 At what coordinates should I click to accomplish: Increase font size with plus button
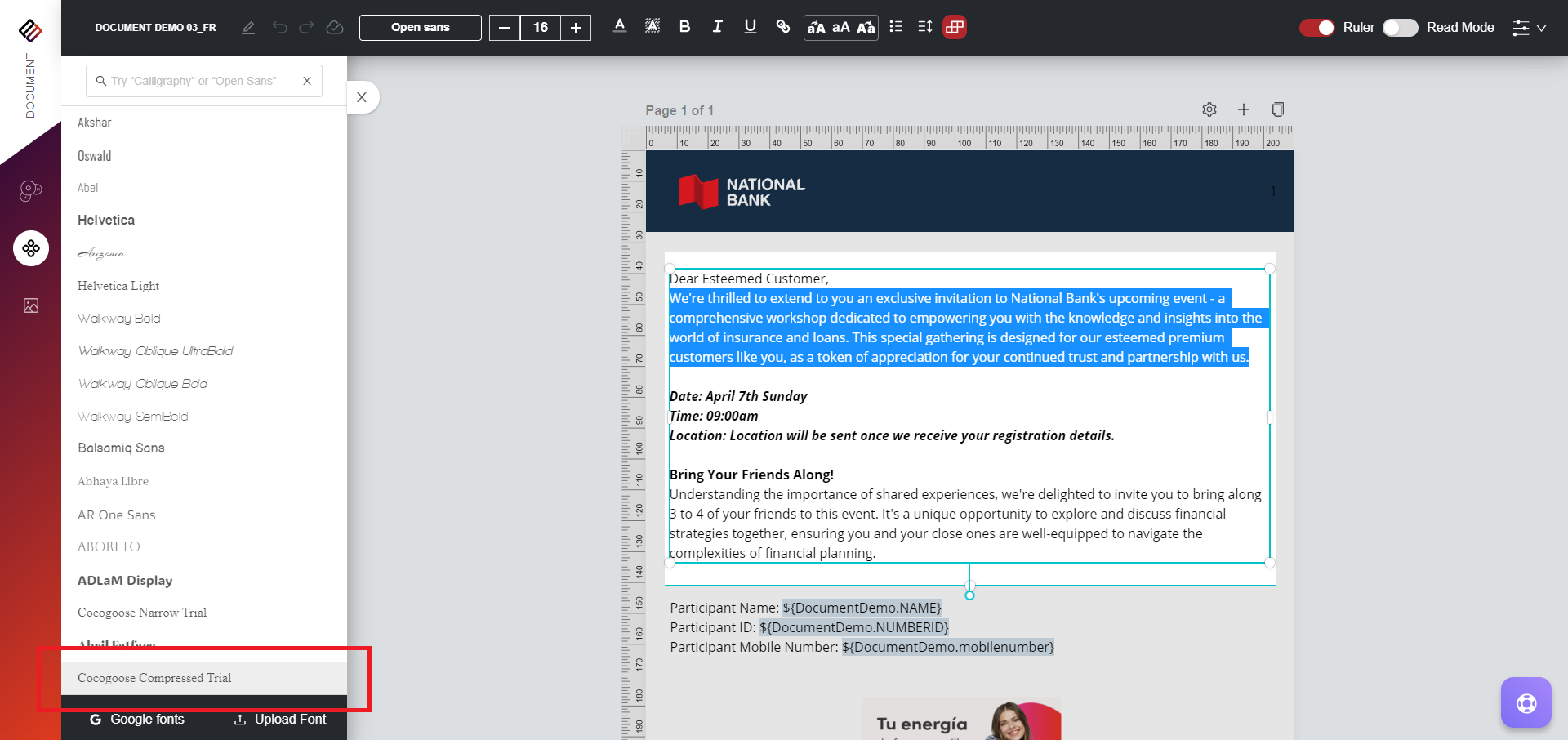pos(576,28)
